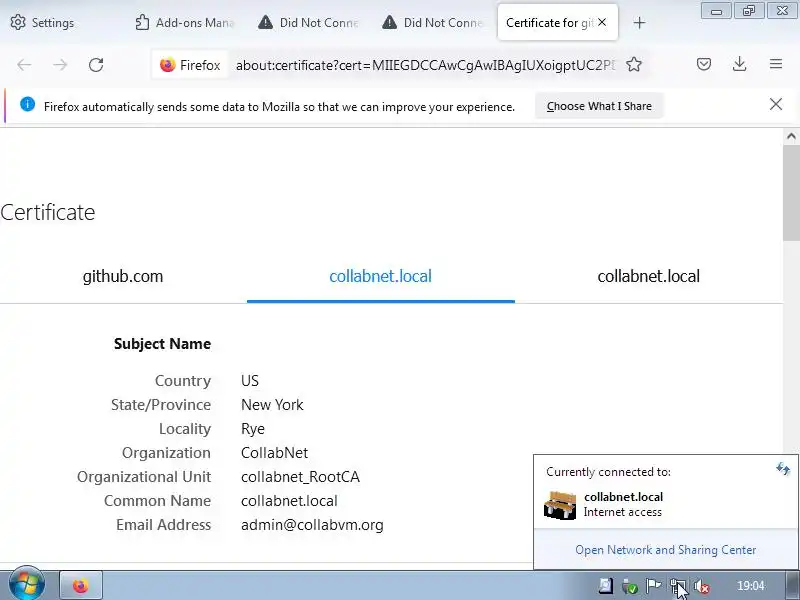The width and height of the screenshot is (800, 600).
Task: Click the Locality value Rye
Action: (253, 429)
